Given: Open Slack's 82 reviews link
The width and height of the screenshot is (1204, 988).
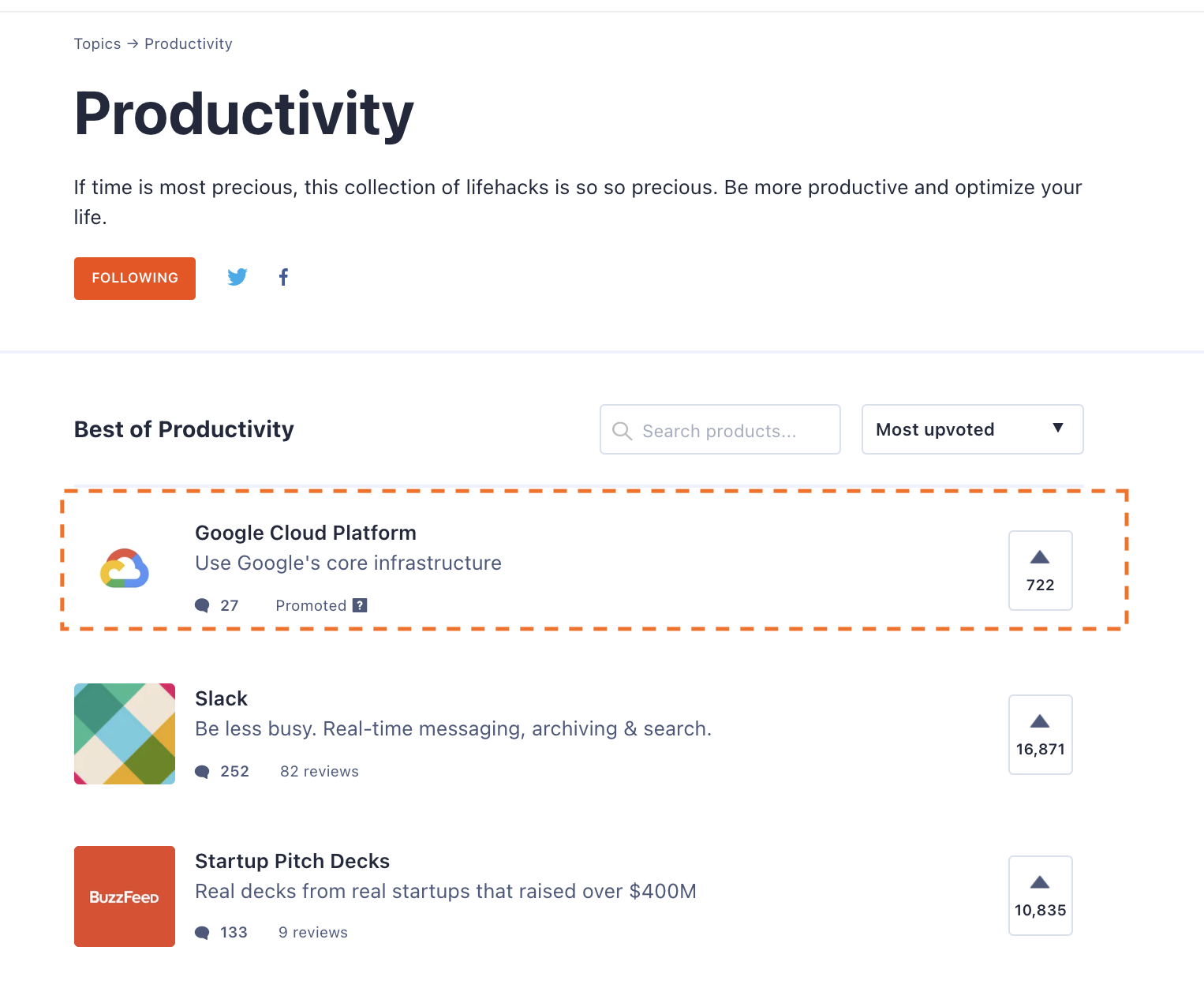Looking at the screenshot, I should tap(320, 772).
